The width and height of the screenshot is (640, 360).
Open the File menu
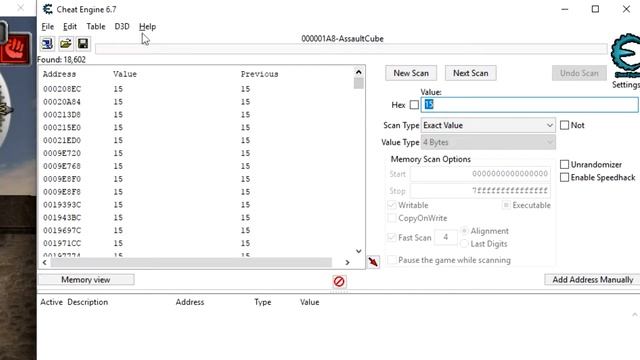(47, 27)
